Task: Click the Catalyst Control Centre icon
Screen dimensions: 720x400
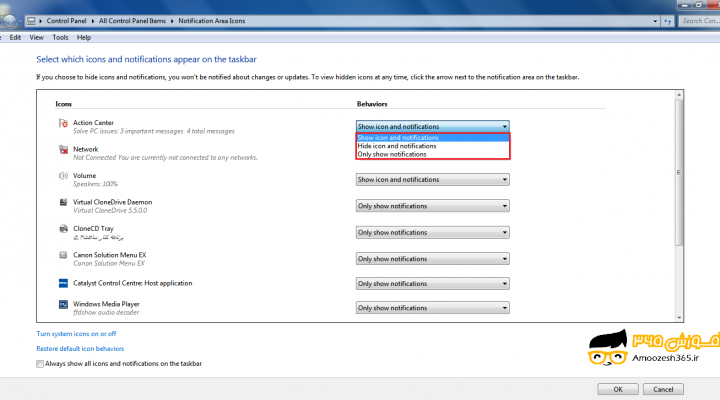Action: coord(63,283)
